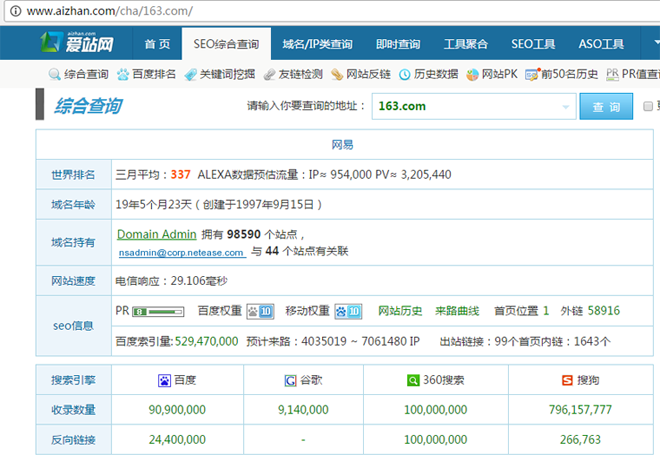This screenshot has height=461, width=660.
Task: Open the ASO工具 menu
Action: click(x=601, y=44)
